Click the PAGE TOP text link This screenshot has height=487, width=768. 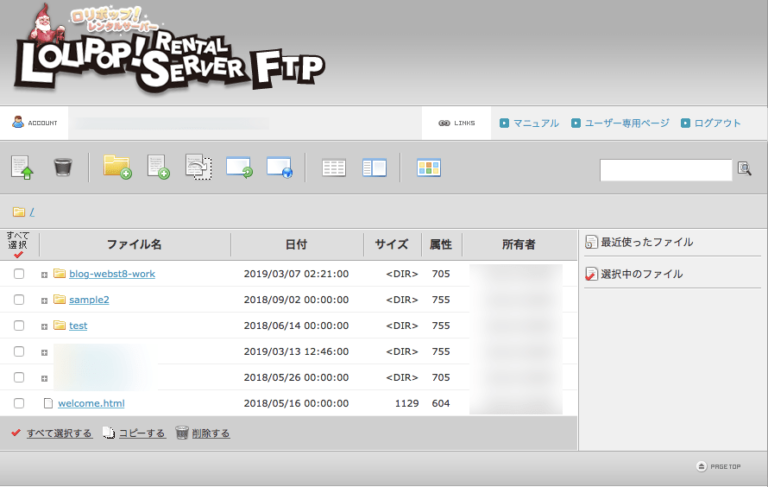click(725, 466)
